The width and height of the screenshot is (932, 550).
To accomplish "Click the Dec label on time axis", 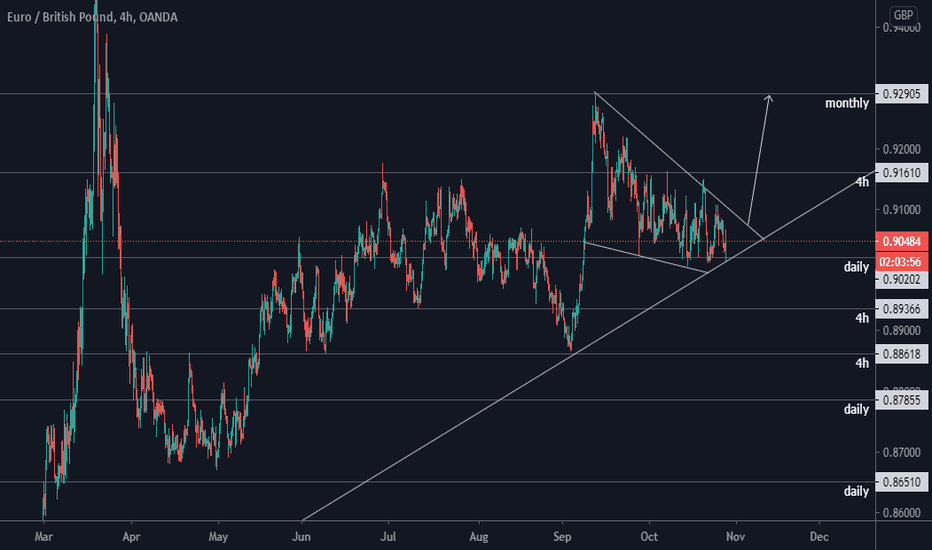I will click(819, 537).
